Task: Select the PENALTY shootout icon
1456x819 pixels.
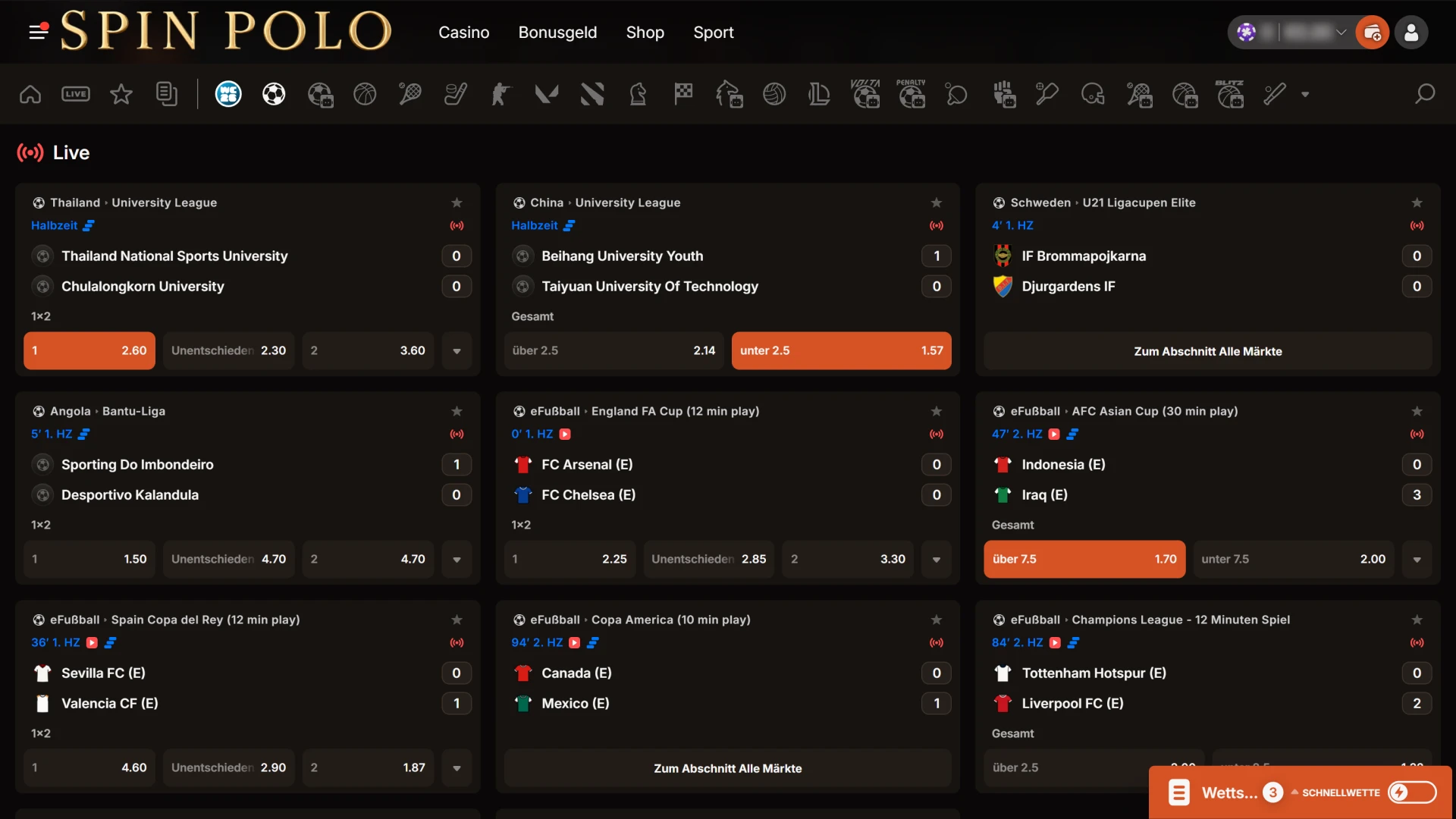Action: click(911, 94)
